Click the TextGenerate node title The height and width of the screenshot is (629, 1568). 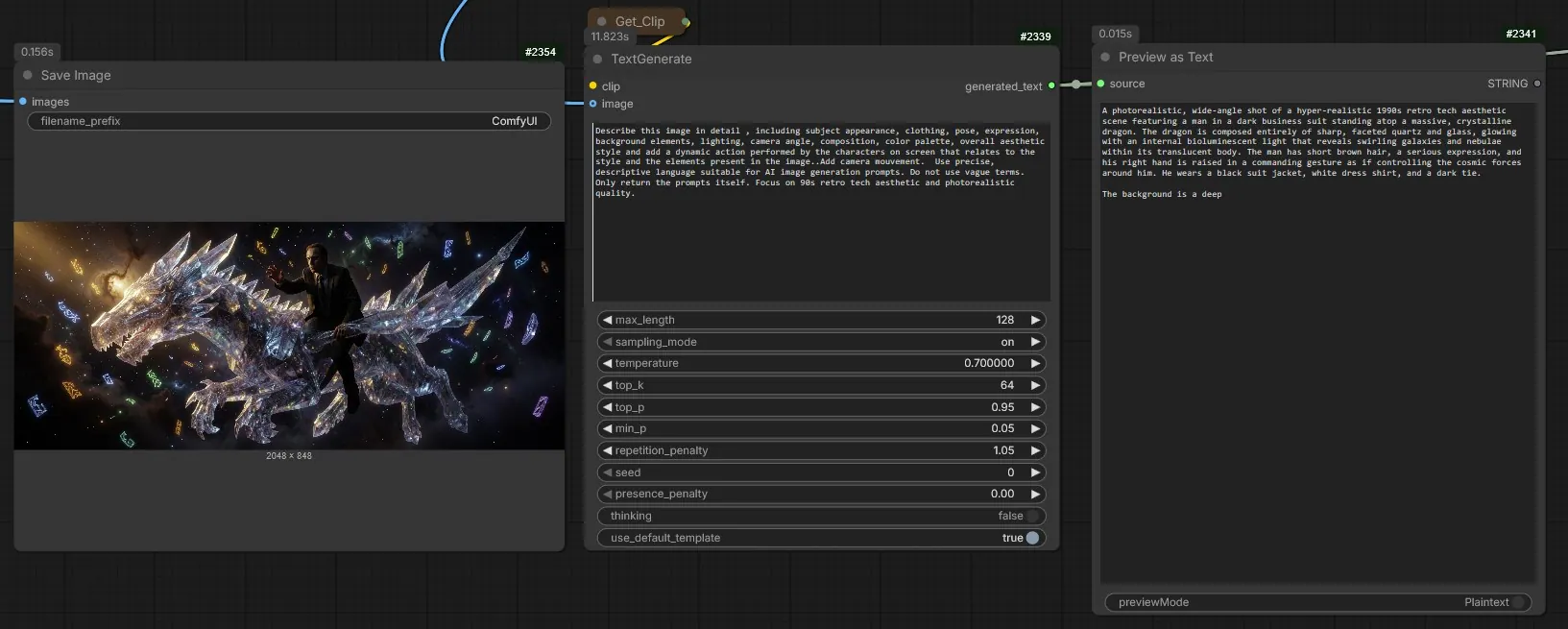tap(651, 59)
